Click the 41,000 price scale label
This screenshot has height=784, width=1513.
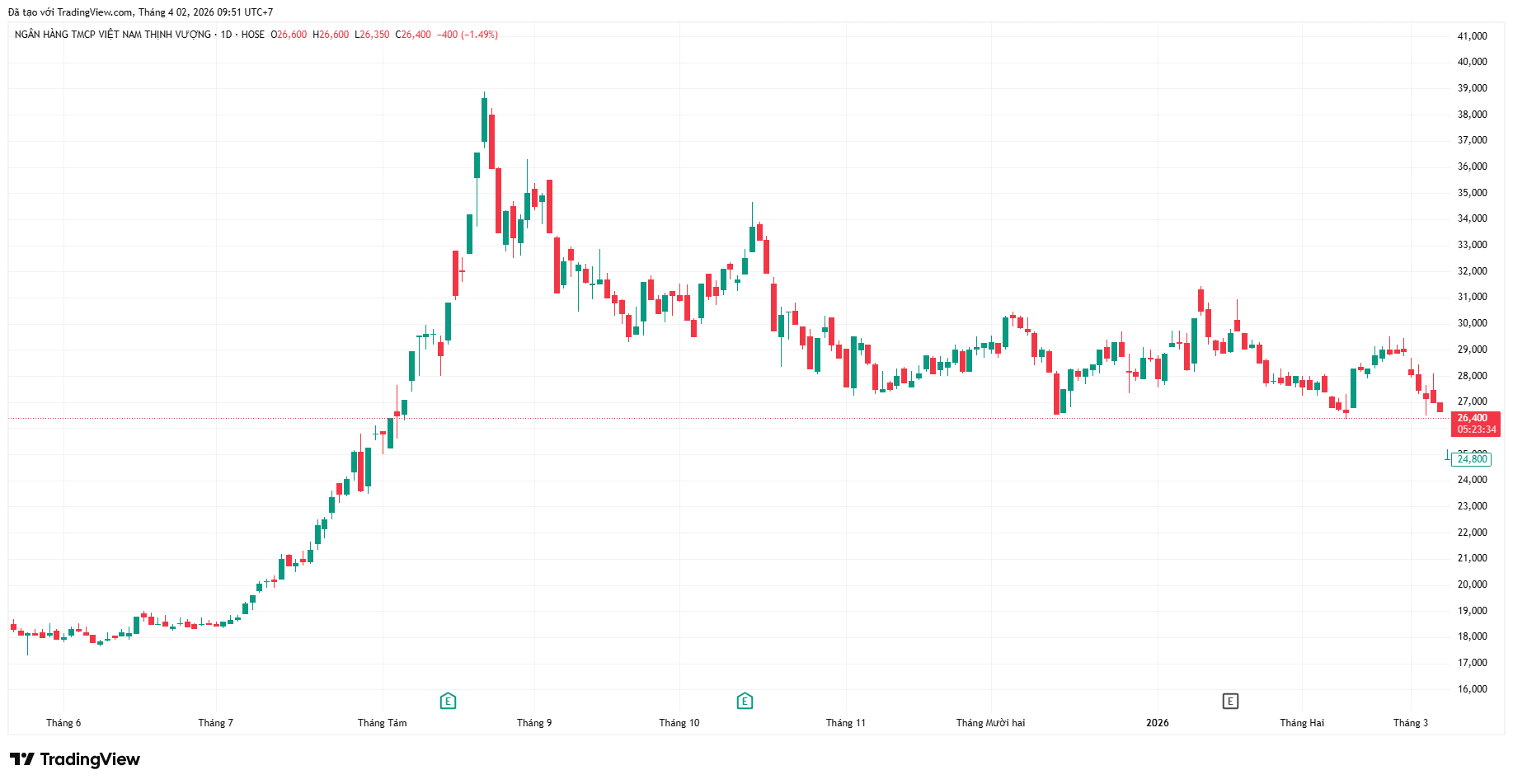point(1472,36)
